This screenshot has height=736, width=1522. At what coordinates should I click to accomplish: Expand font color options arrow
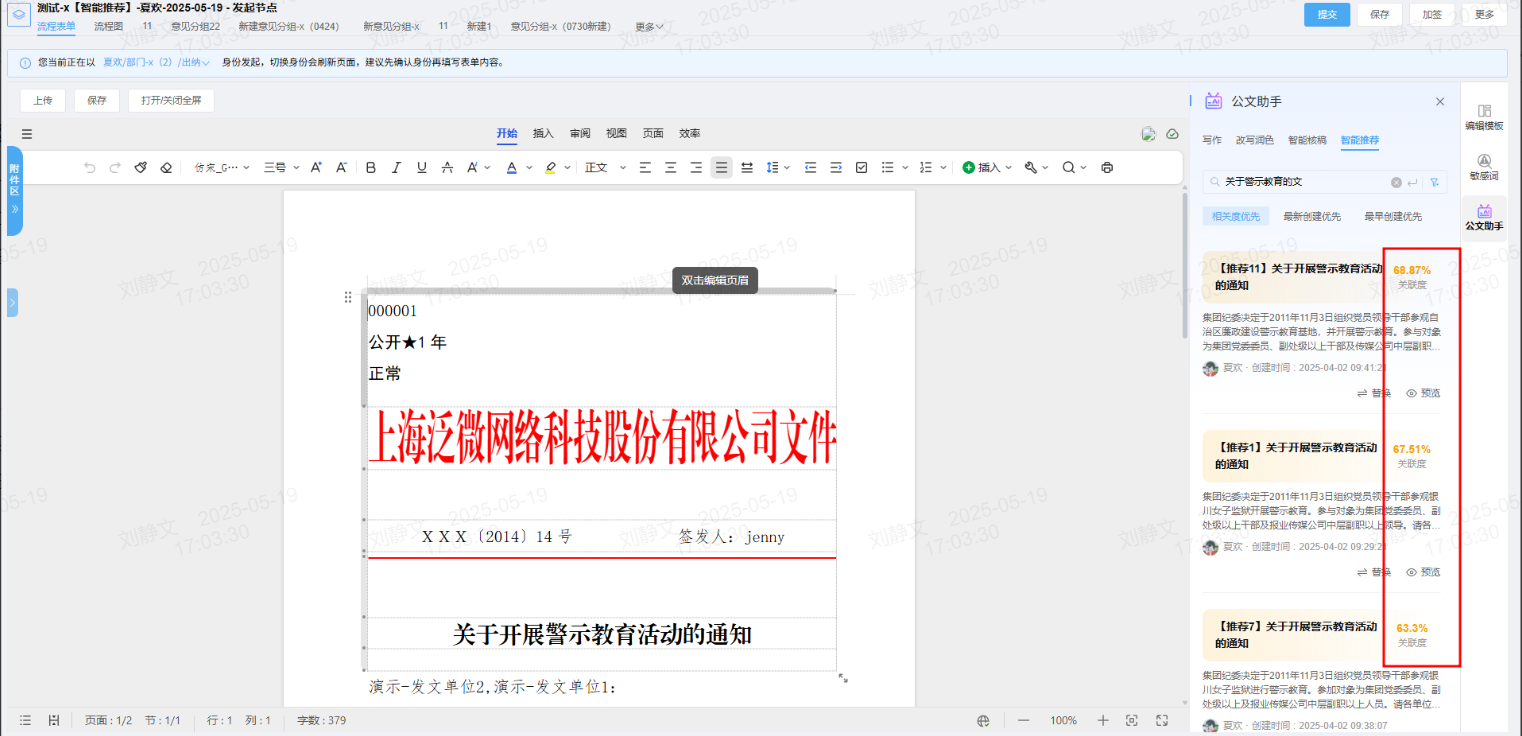527,168
